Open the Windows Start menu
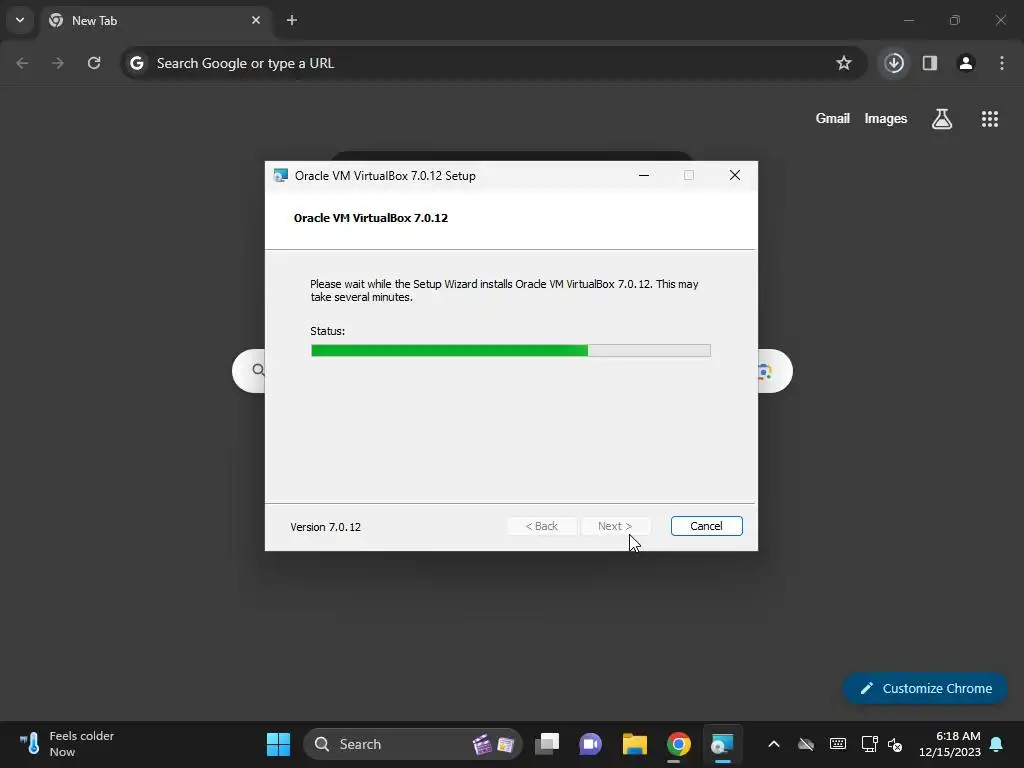1024x768 pixels. [278, 744]
